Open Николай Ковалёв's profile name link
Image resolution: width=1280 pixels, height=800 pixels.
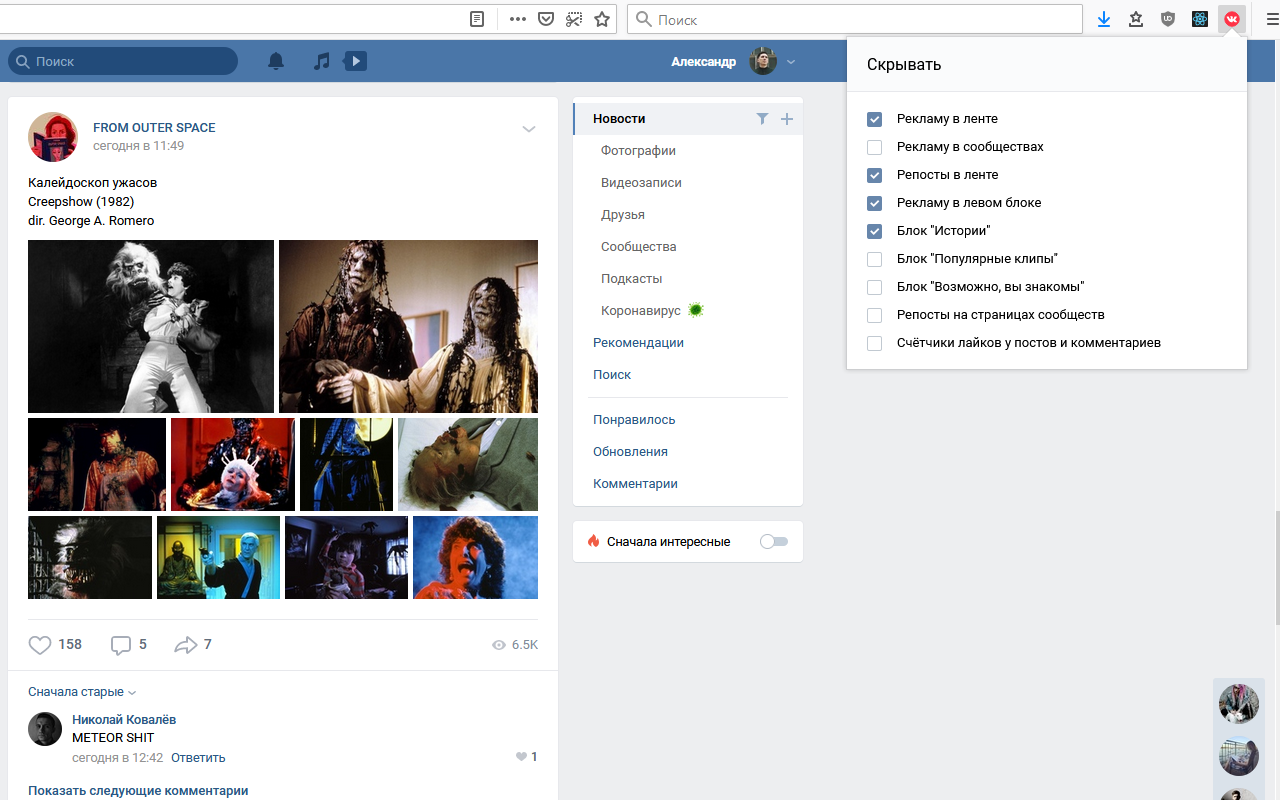click(x=124, y=720)
